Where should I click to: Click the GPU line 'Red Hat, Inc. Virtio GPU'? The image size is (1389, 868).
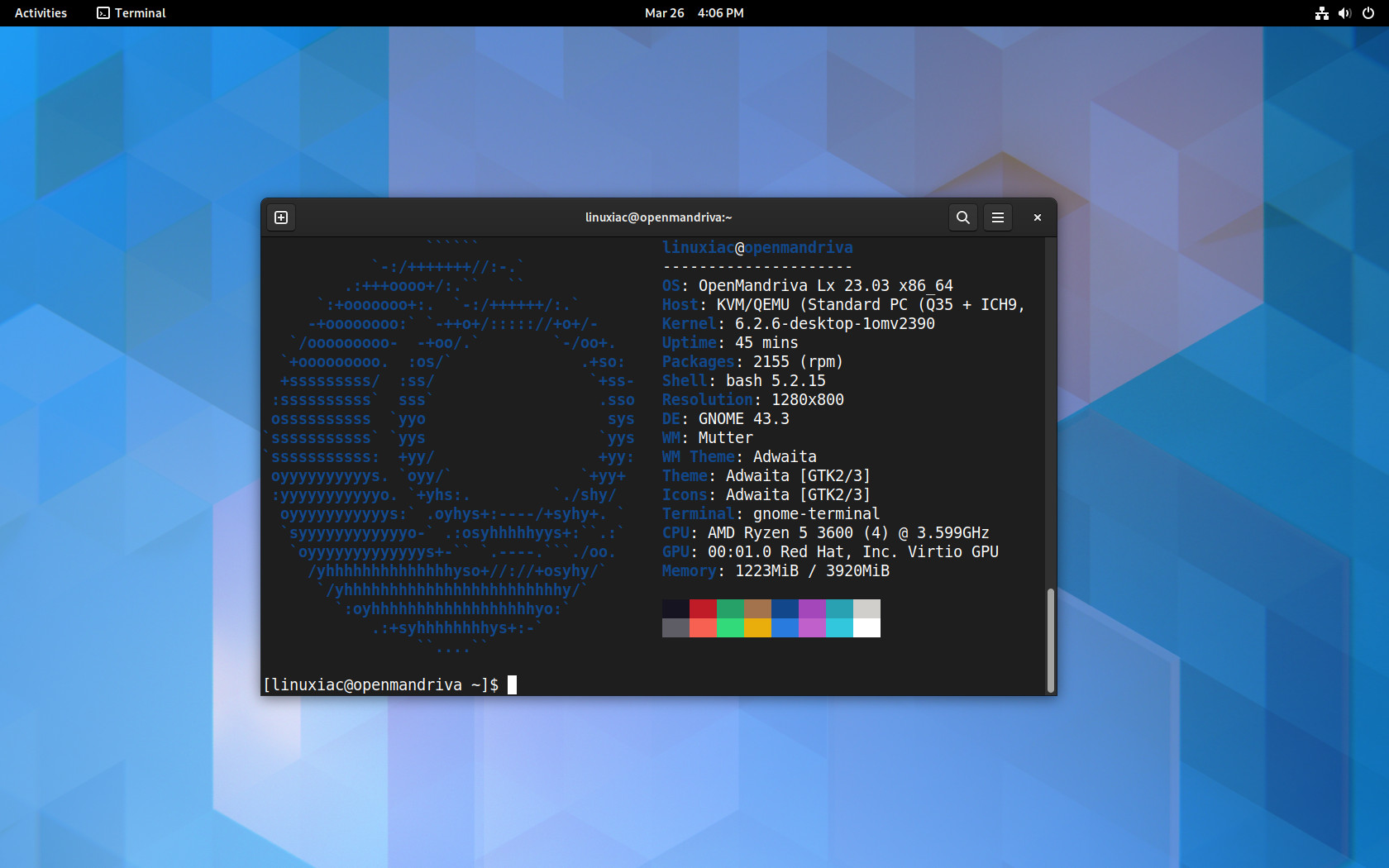click(x=830, y=552)
